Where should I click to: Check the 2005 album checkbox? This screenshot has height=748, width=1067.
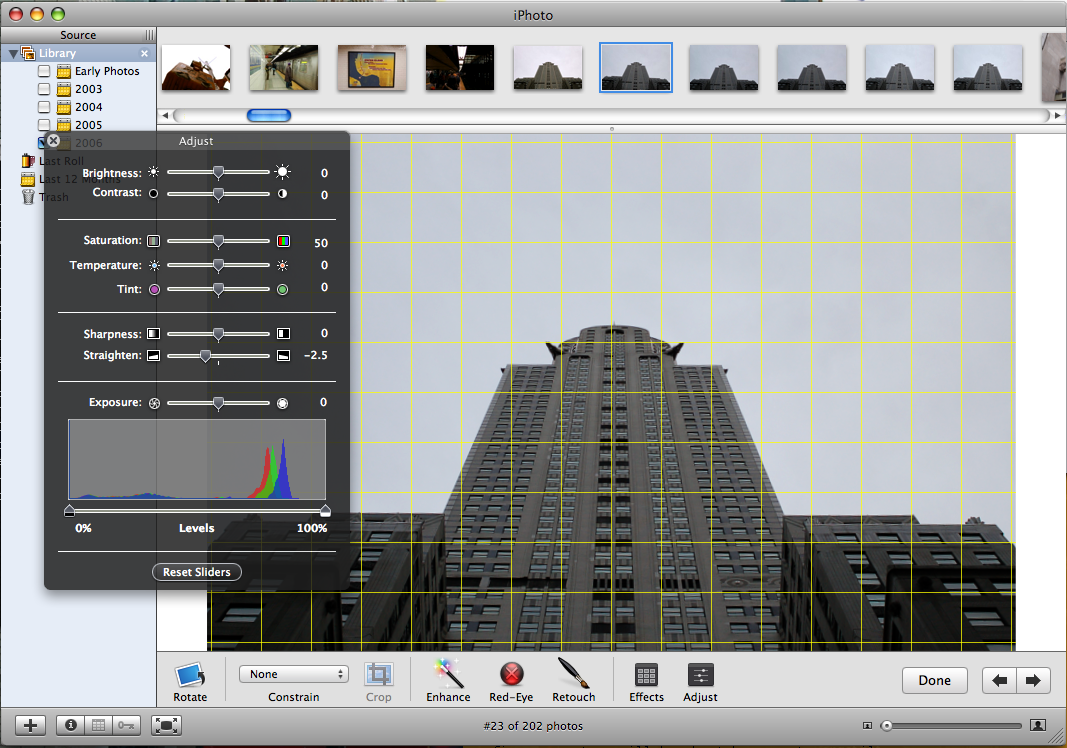44,125
